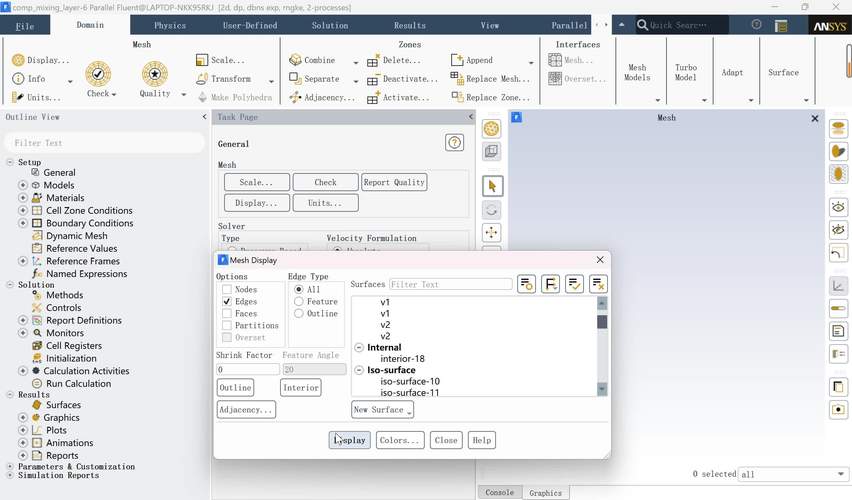
Task: Select iso-surface-10 in list
Action: click(410, 381)
